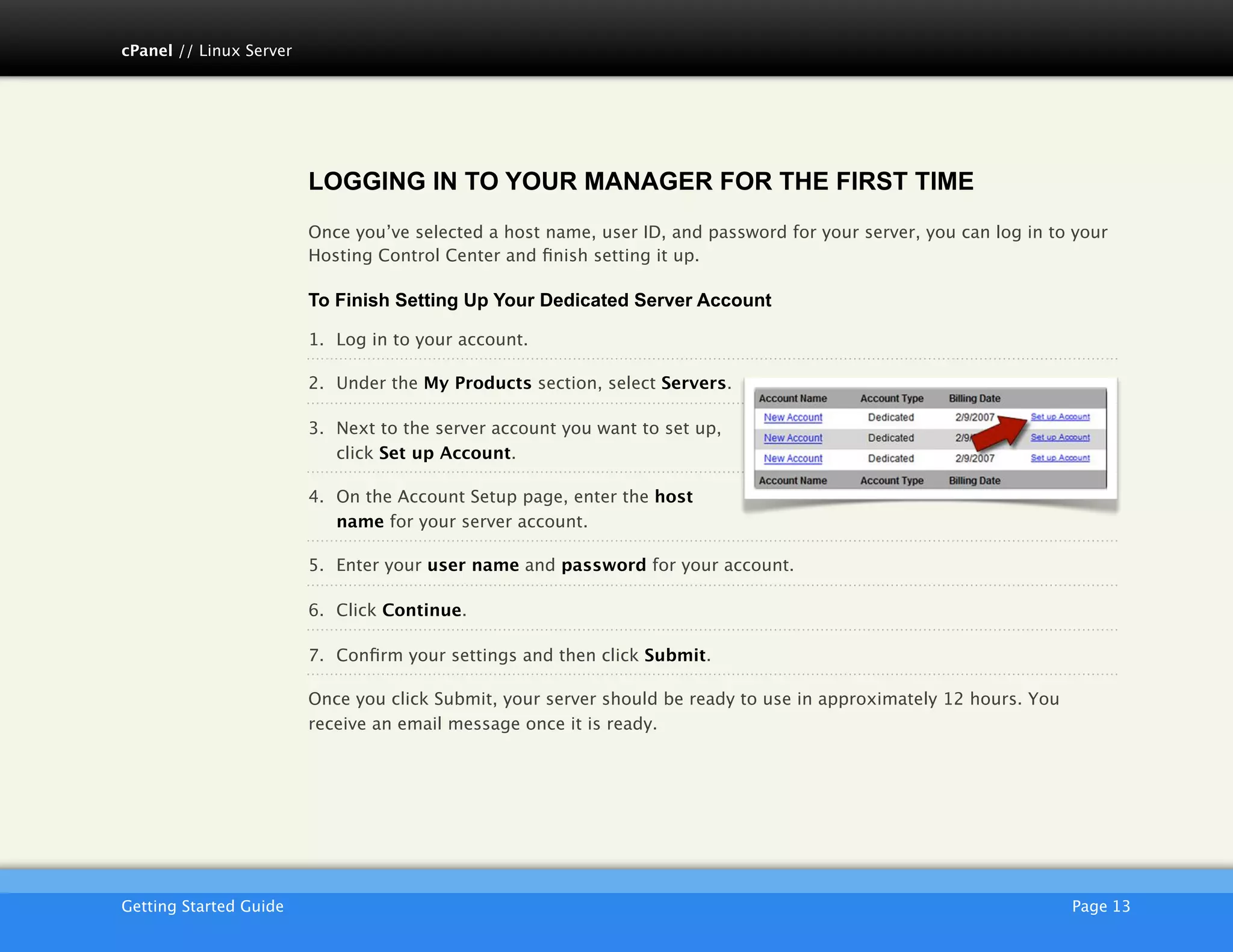Click the first row's New Account link
Image resolution: width=1233 pixels, height=952 pixels.
point(793,417)
